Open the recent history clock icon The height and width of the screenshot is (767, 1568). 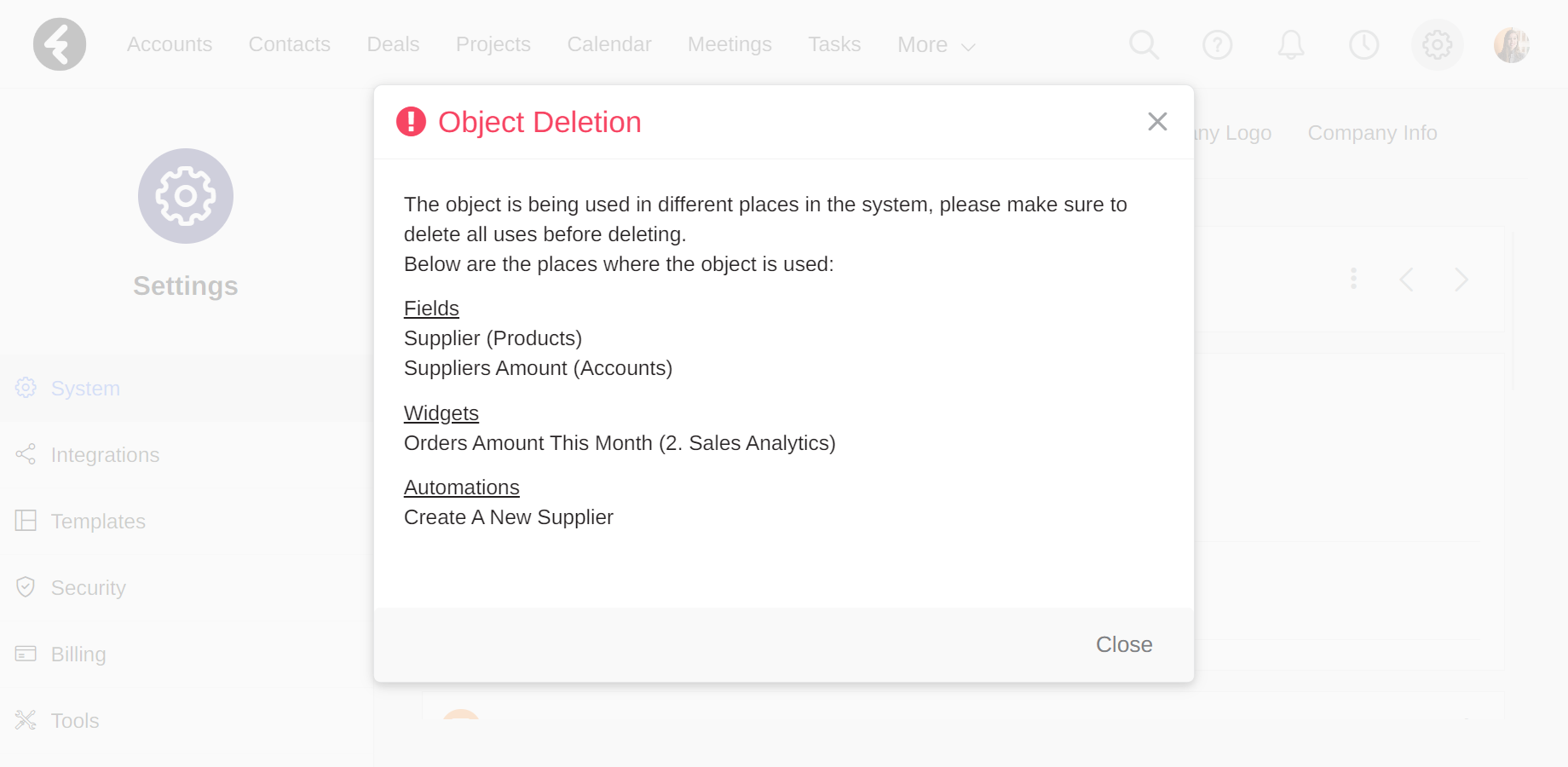coord(1363,44)
